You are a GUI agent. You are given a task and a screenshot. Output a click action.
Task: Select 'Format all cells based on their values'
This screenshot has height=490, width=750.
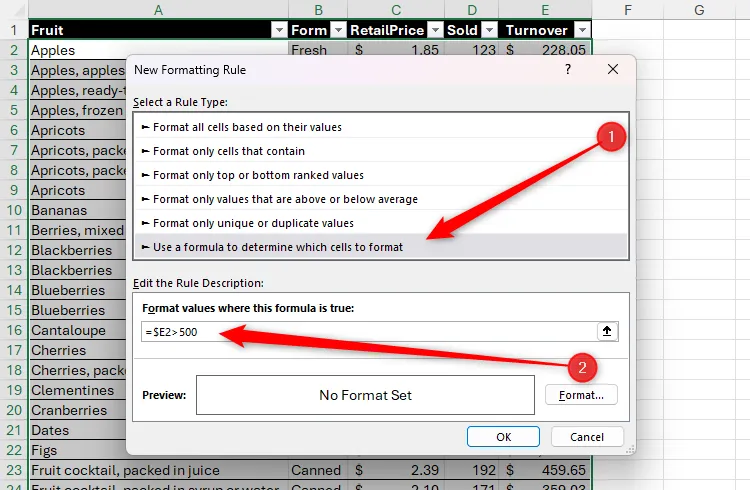[247, 127]
